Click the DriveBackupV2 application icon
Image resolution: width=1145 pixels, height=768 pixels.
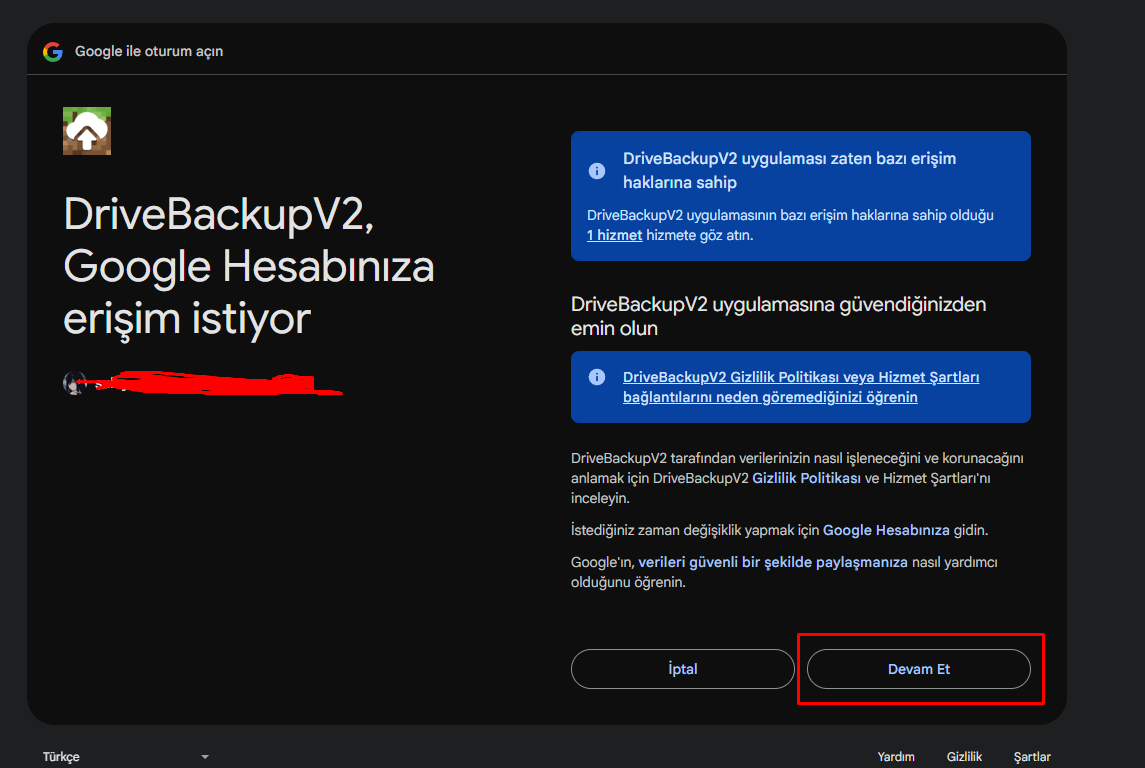[86, 131]
